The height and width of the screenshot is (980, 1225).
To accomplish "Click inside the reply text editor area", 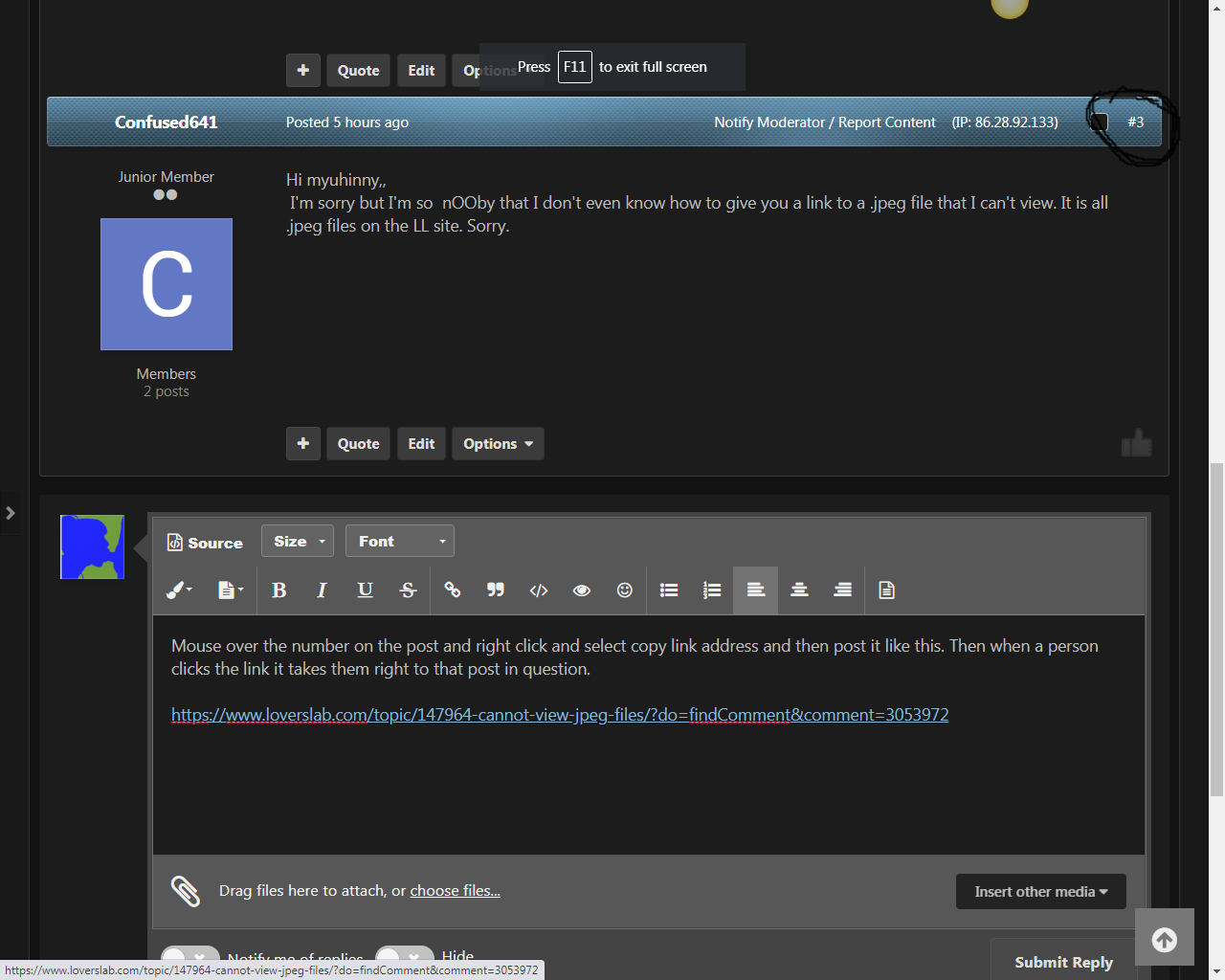I will (649, 735).
